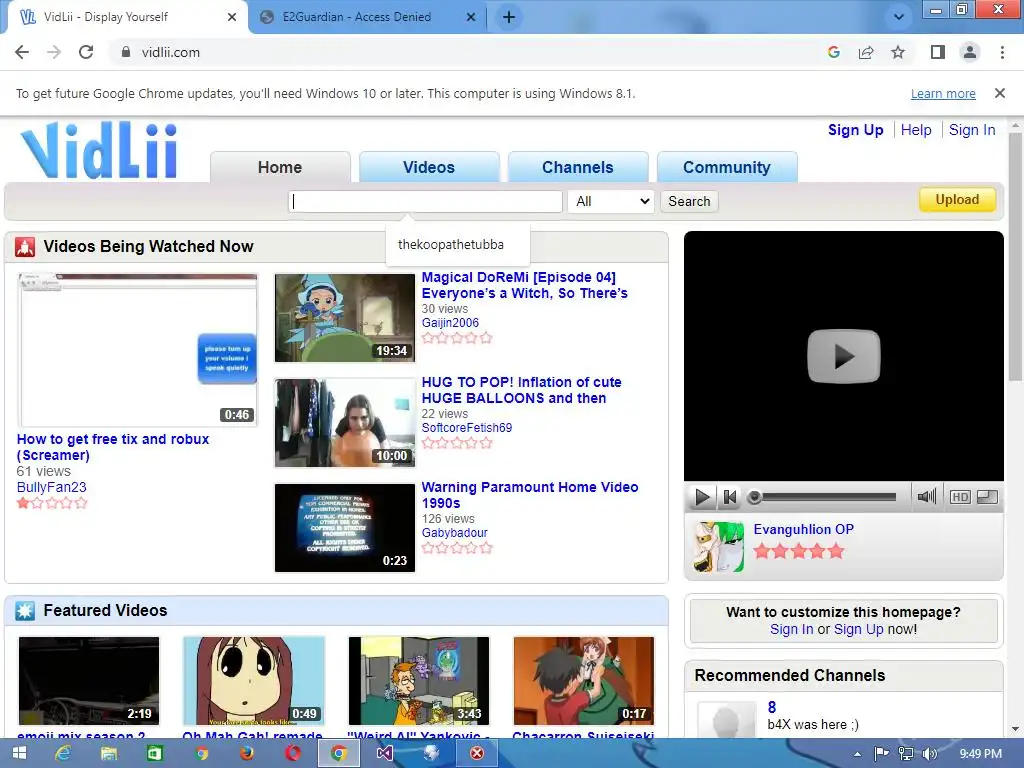Open the Chacarron featured thumbnail lasting 0:17
1024x768 pixels.
point(584,680)
